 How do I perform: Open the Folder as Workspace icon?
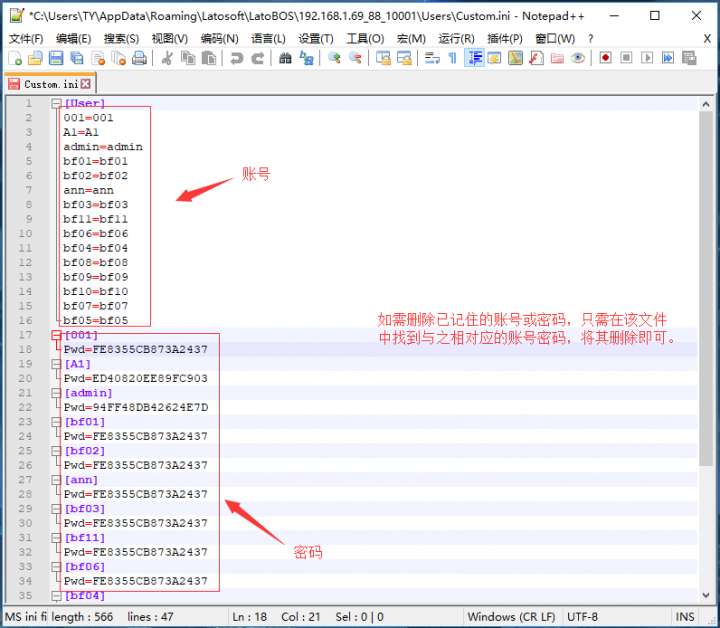tap(557, 58)
